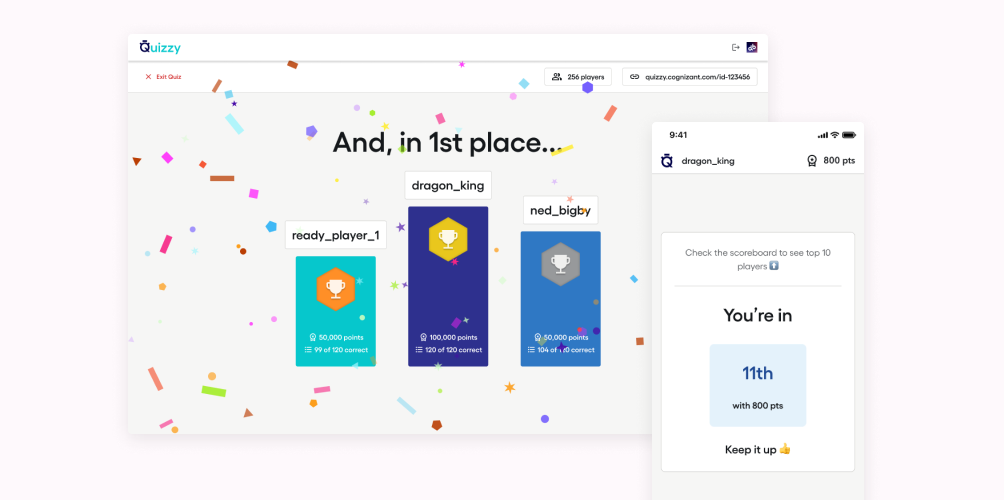The image size is (1004, 500).
Task: Click the chain link icon beside quiz URL
Action: click(x=635, y=77)
